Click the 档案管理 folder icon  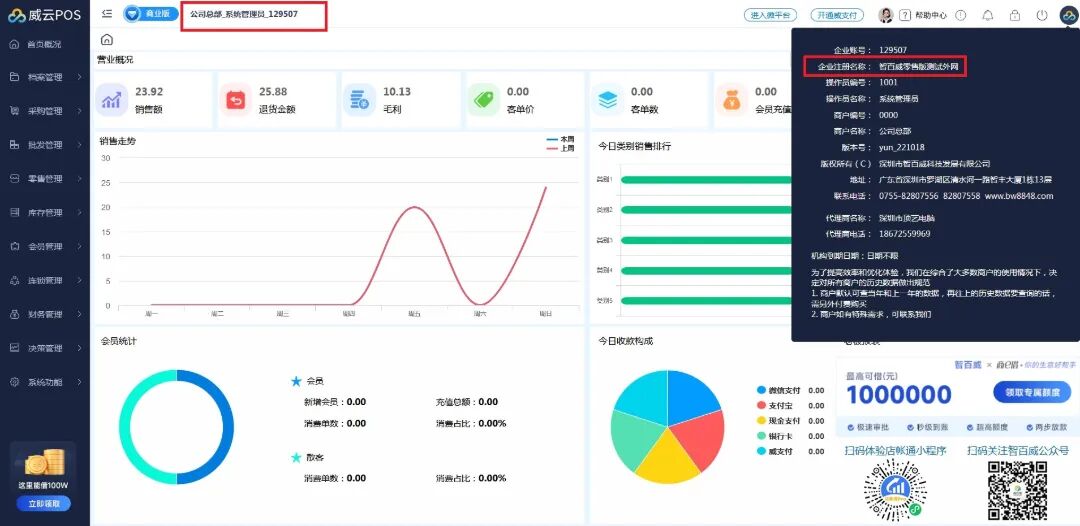coord(14,77)
